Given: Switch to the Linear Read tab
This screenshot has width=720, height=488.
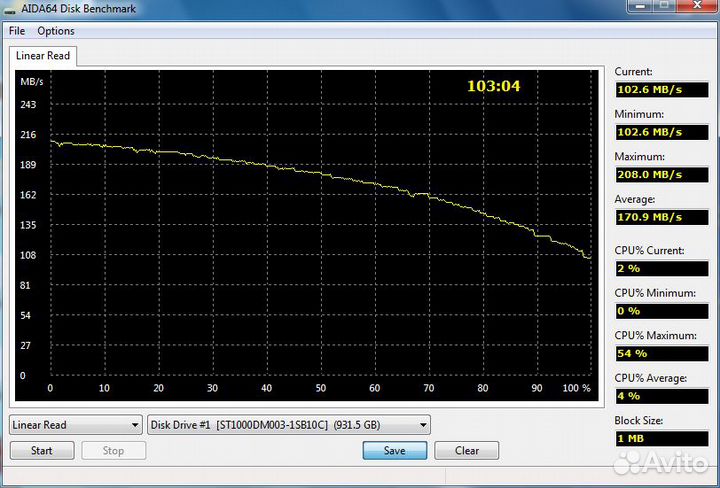Looking at the screenshot, I should tap(43, 56).
